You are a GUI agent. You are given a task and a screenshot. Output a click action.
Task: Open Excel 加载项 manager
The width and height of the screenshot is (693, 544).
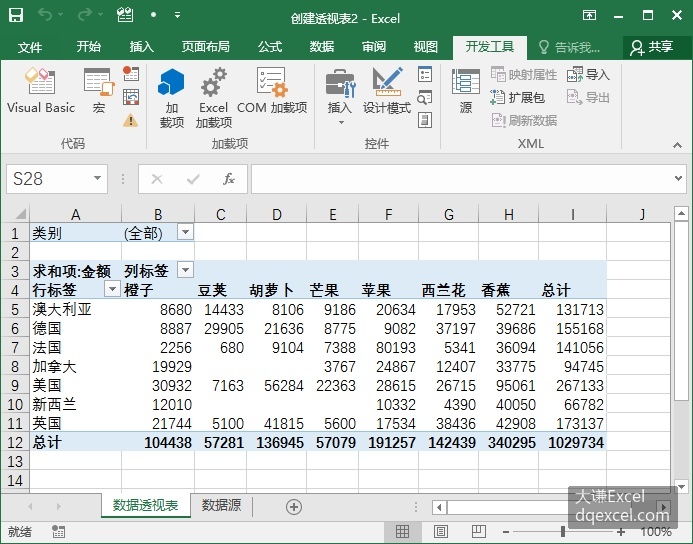click(x=213, y=98)
